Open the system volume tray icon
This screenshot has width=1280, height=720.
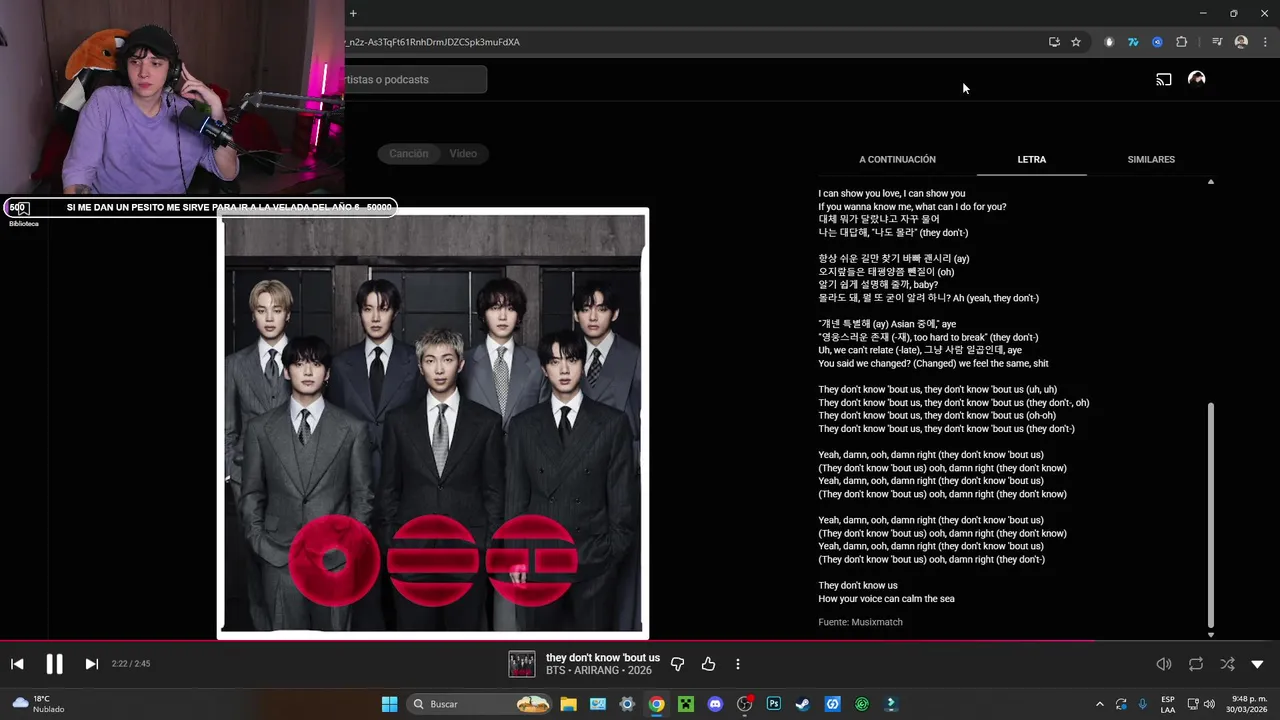pyautogui.click(x=1209, y=704)
